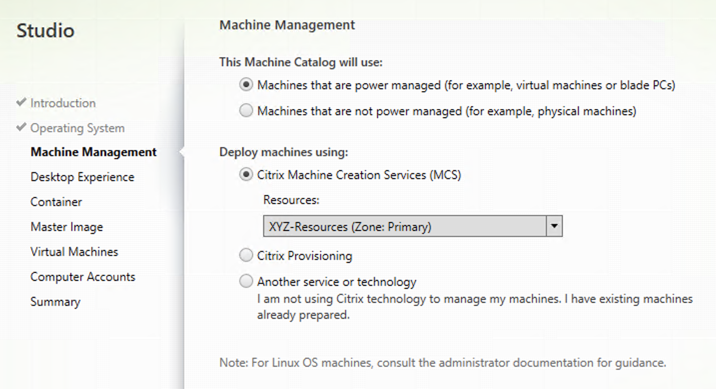Select machines that are power managed option
The image size is (716, 389).
(x=246, y=85)
